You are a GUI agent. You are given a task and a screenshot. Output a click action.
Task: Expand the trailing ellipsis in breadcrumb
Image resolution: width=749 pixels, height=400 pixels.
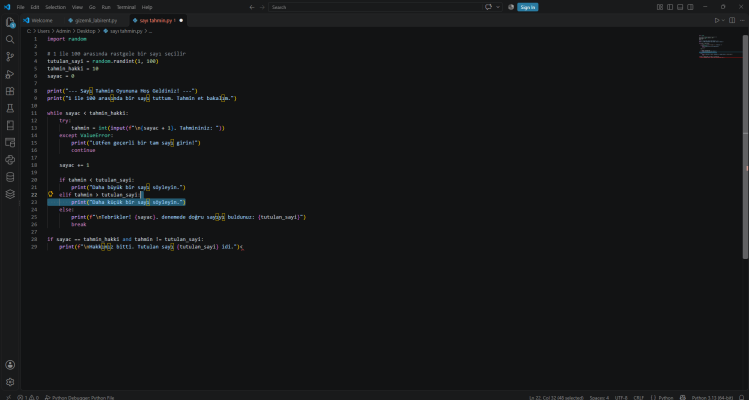point(150,31)
